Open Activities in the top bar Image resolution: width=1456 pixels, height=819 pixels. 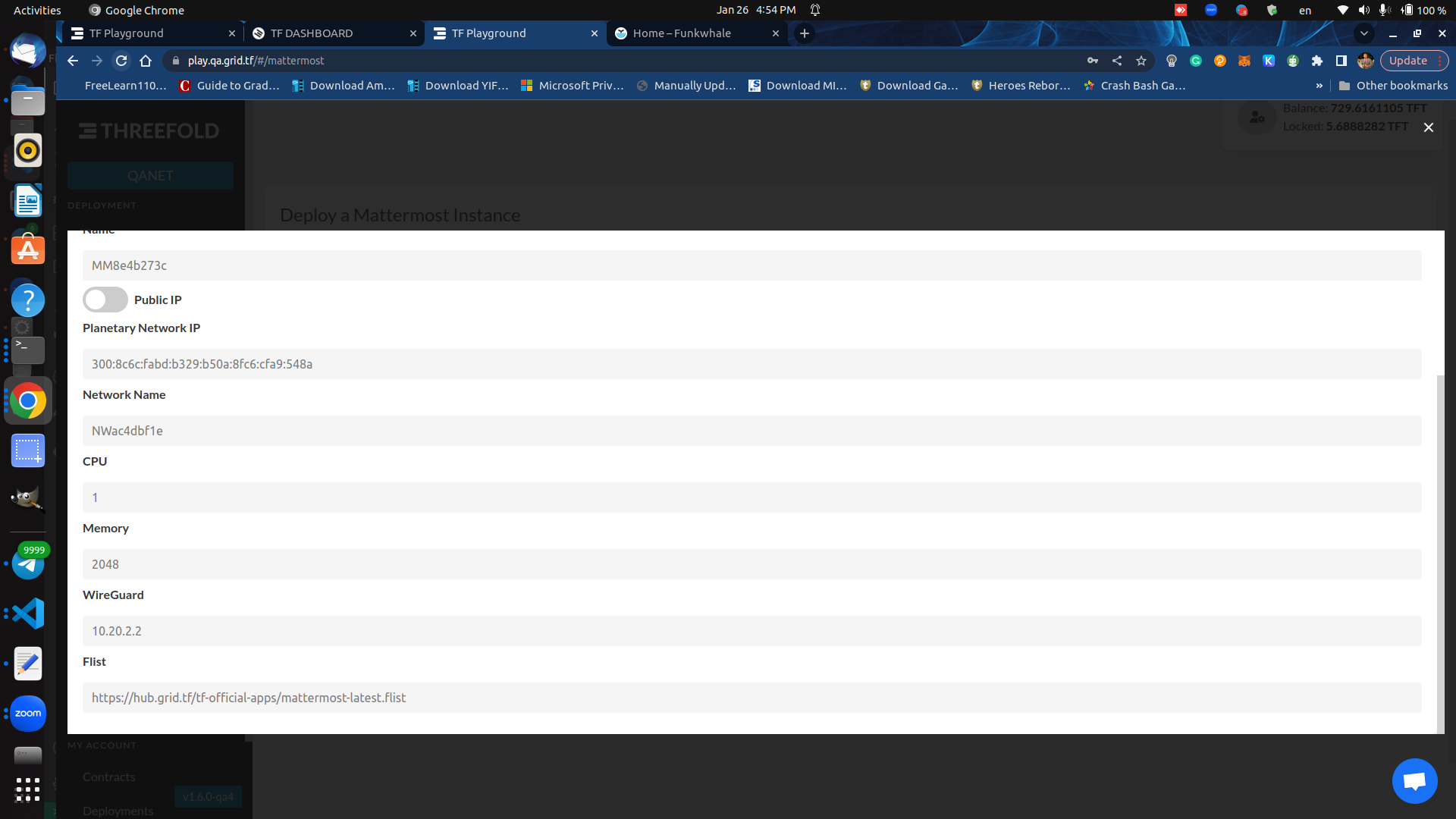tap(36, 10)
